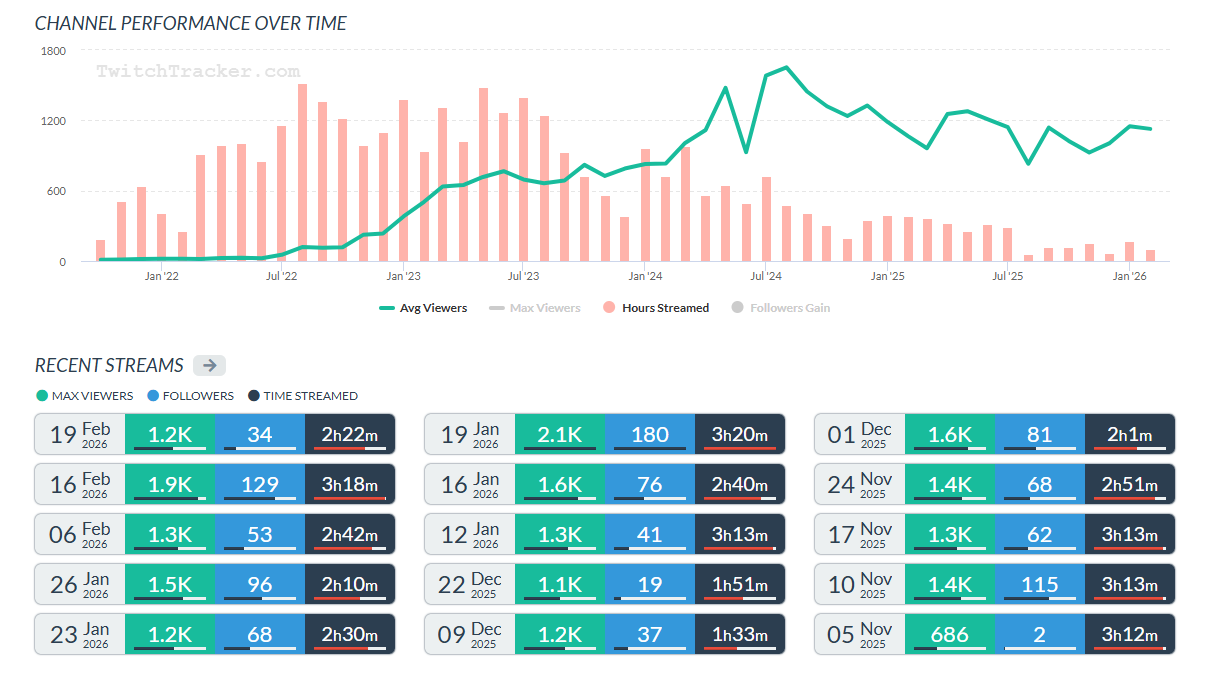Click 3h18m time streamed on 16 Feb
This screenshot has width=1225, height=683.
coord(350,484)
